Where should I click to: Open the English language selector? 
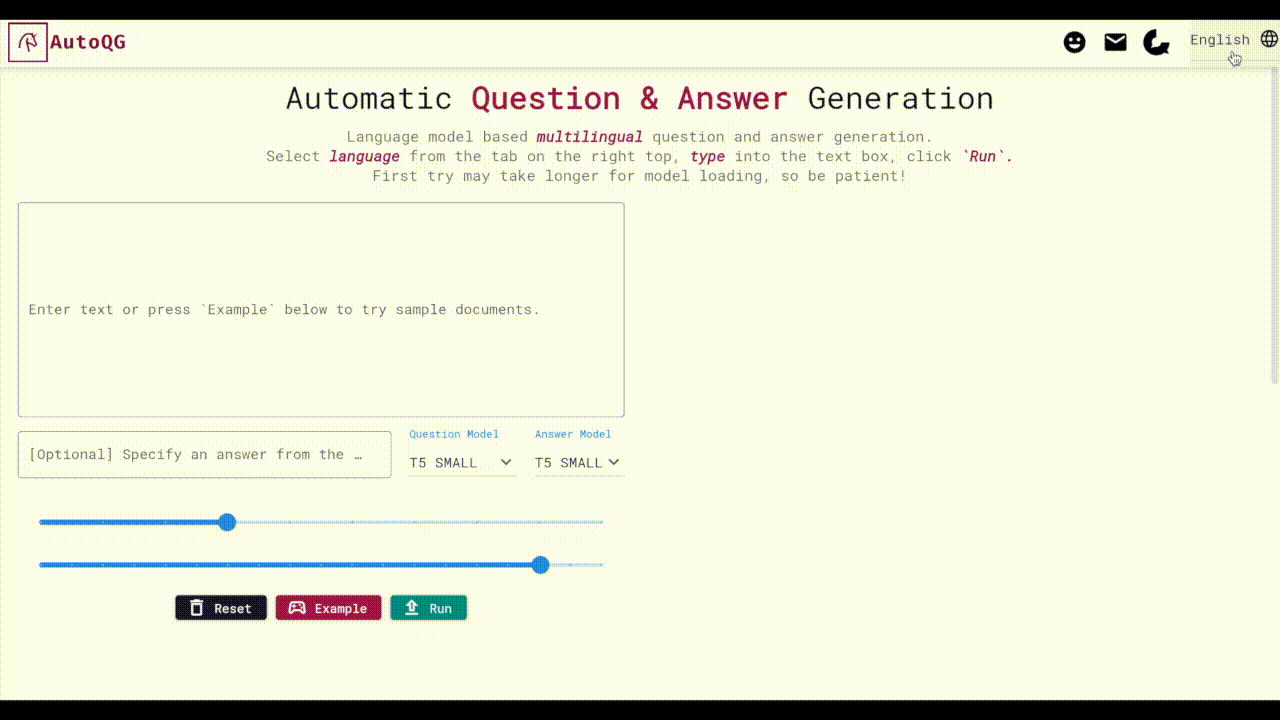[x=1220, y=40]
